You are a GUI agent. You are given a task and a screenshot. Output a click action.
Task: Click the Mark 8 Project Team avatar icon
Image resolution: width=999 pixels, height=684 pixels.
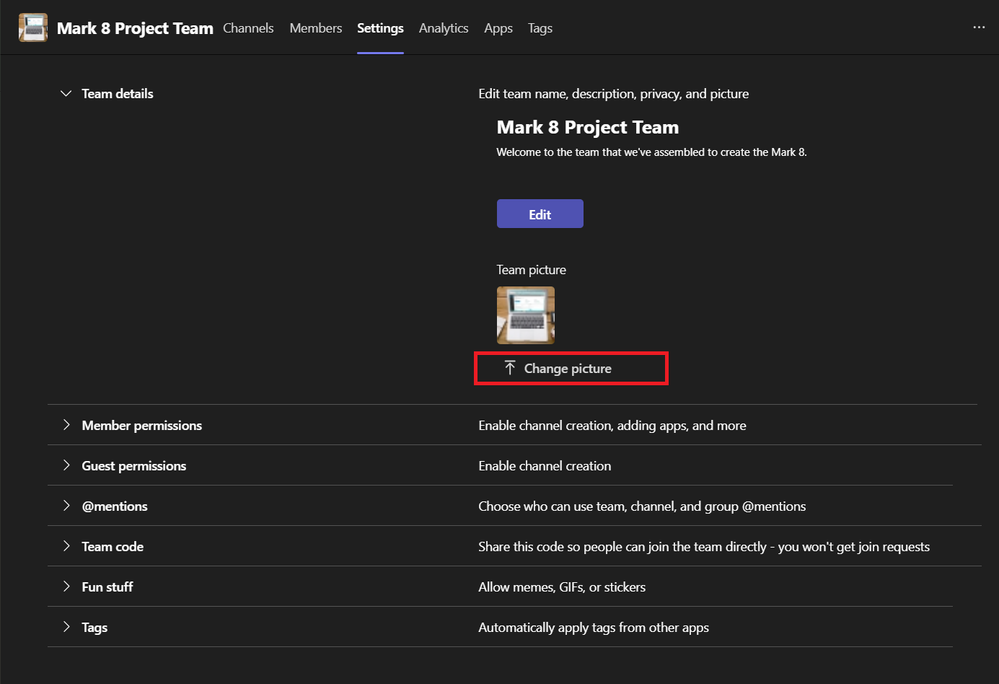(33, 28)
